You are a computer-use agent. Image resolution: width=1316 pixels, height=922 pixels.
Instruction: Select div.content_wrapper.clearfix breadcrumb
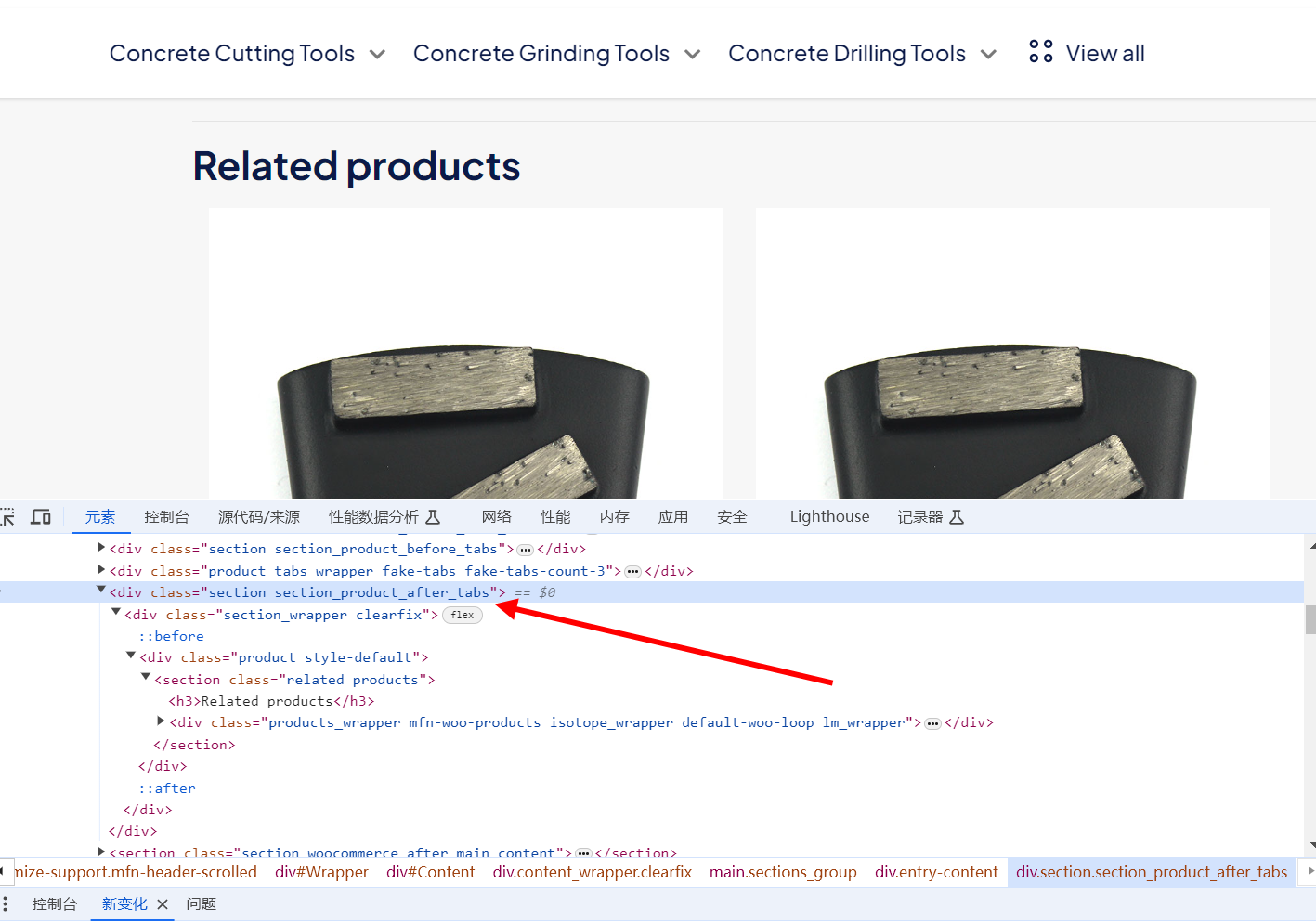point(593,873)
